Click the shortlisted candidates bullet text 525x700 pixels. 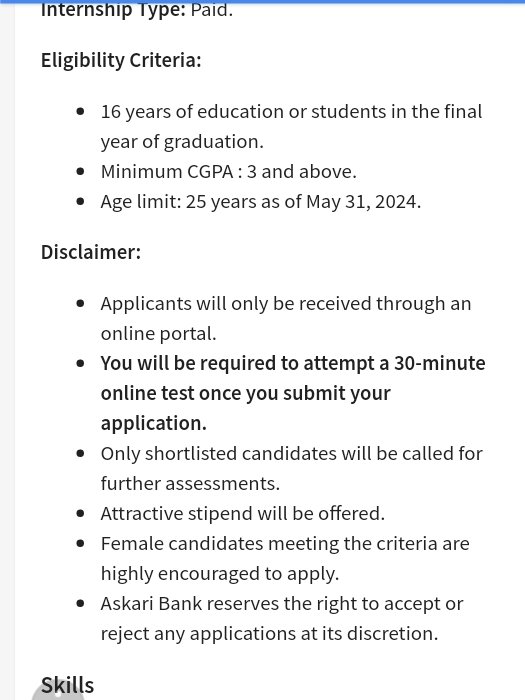click(292, 468)
